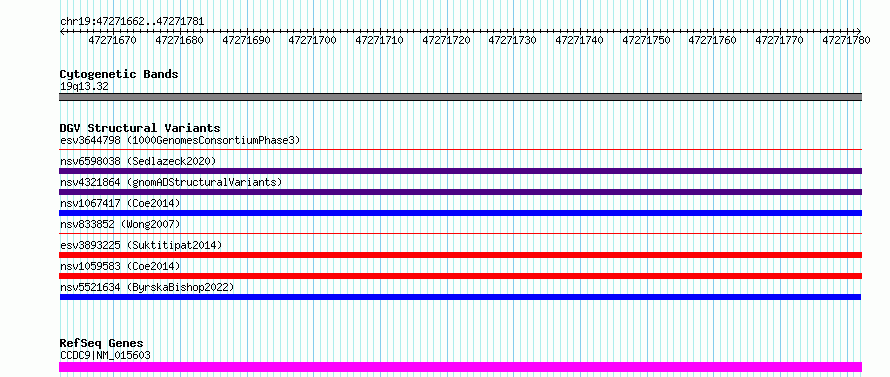This screenshot has height=377, width=890.
Task: Click the purple bar of nsv6598038
Action: click(x=460, y=171)
